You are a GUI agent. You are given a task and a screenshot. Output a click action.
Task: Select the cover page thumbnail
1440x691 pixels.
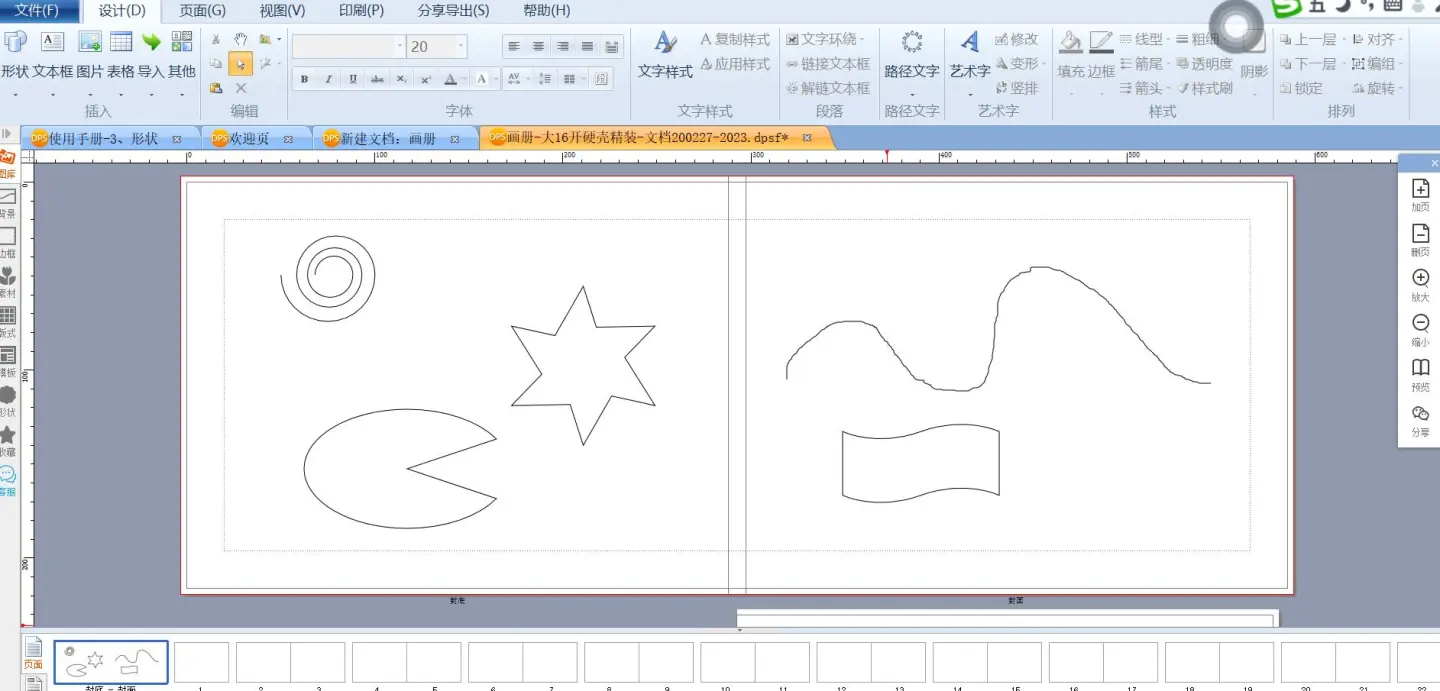[x=111, y=662]
